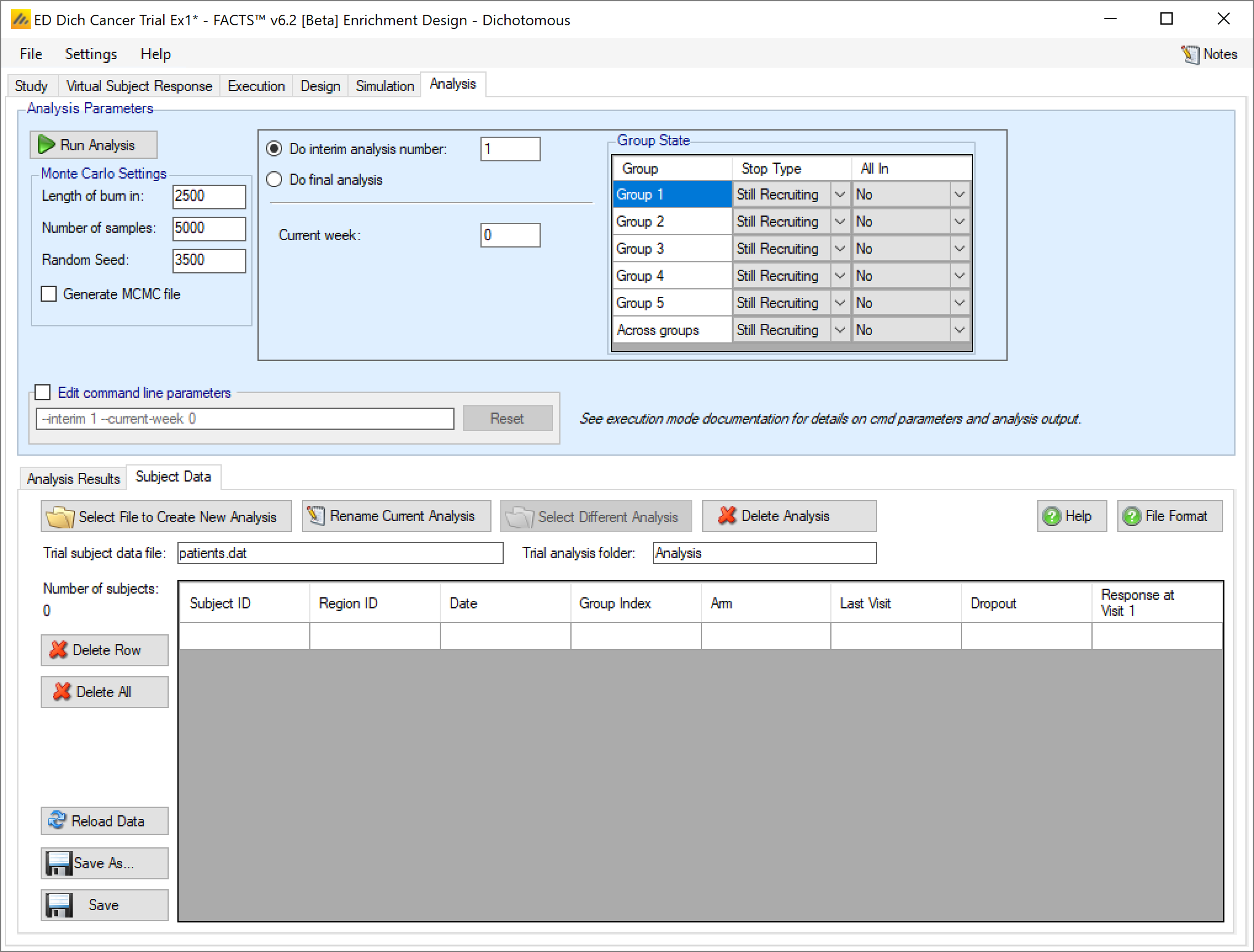1254x952 pixels.
Task: Click the Reload Data refresh icon
Action: click(x=57, y=820)
